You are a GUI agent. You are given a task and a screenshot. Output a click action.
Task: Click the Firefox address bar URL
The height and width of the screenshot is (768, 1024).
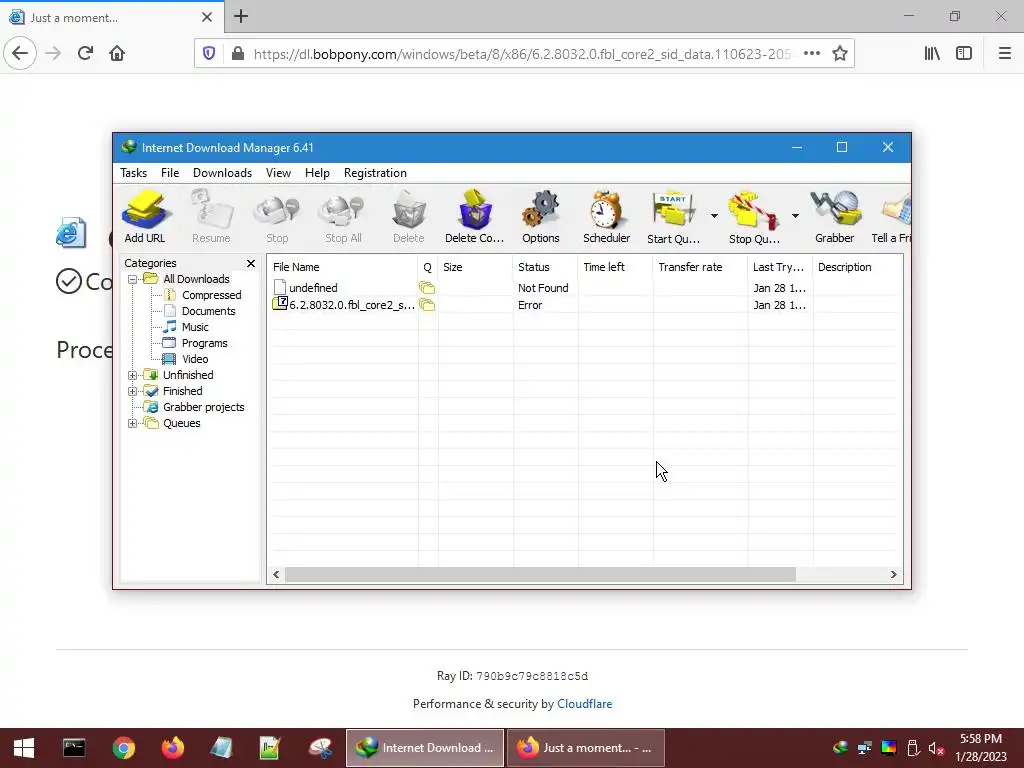click(x=522, y=54)
